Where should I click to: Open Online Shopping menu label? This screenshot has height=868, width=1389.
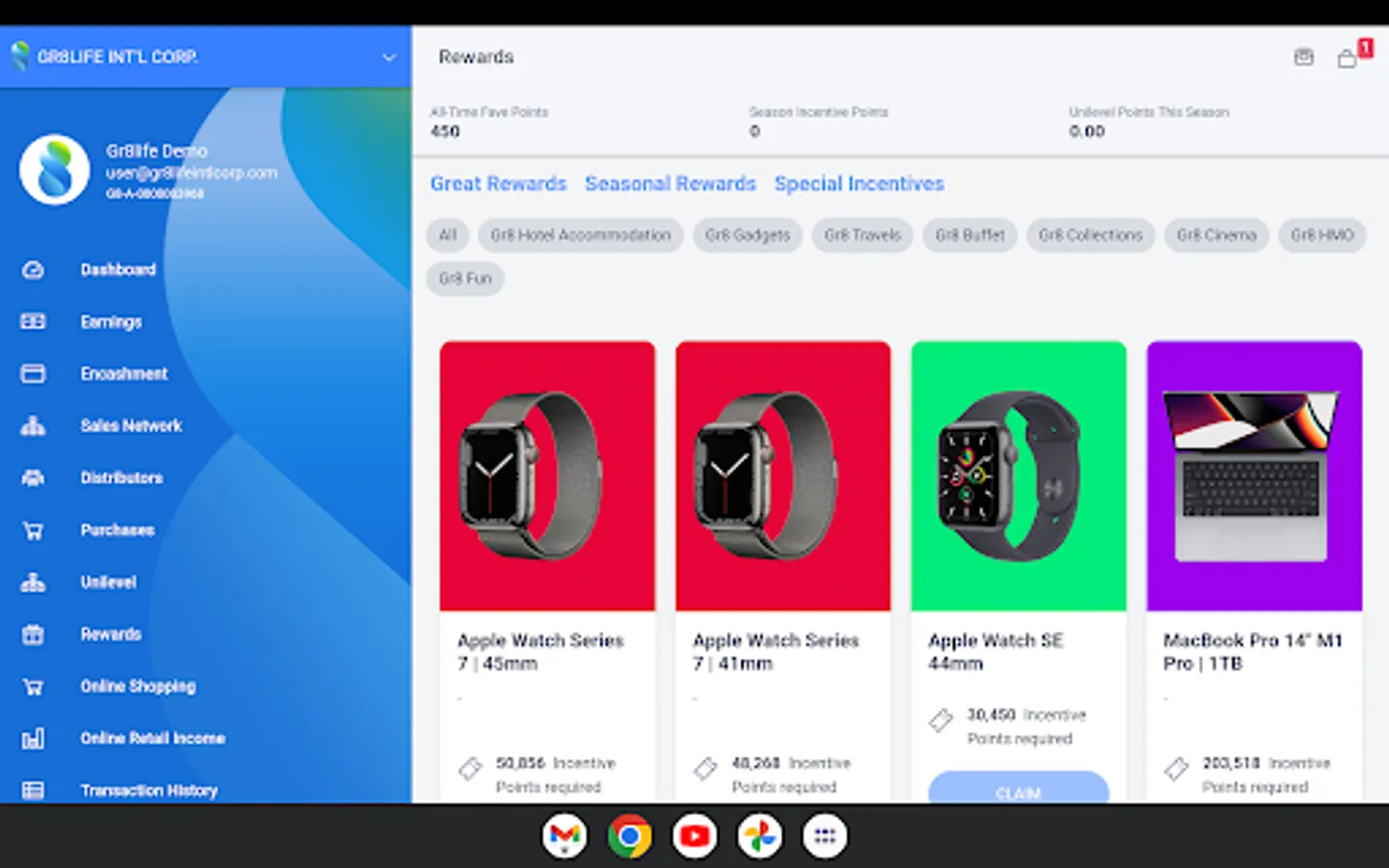138,687
